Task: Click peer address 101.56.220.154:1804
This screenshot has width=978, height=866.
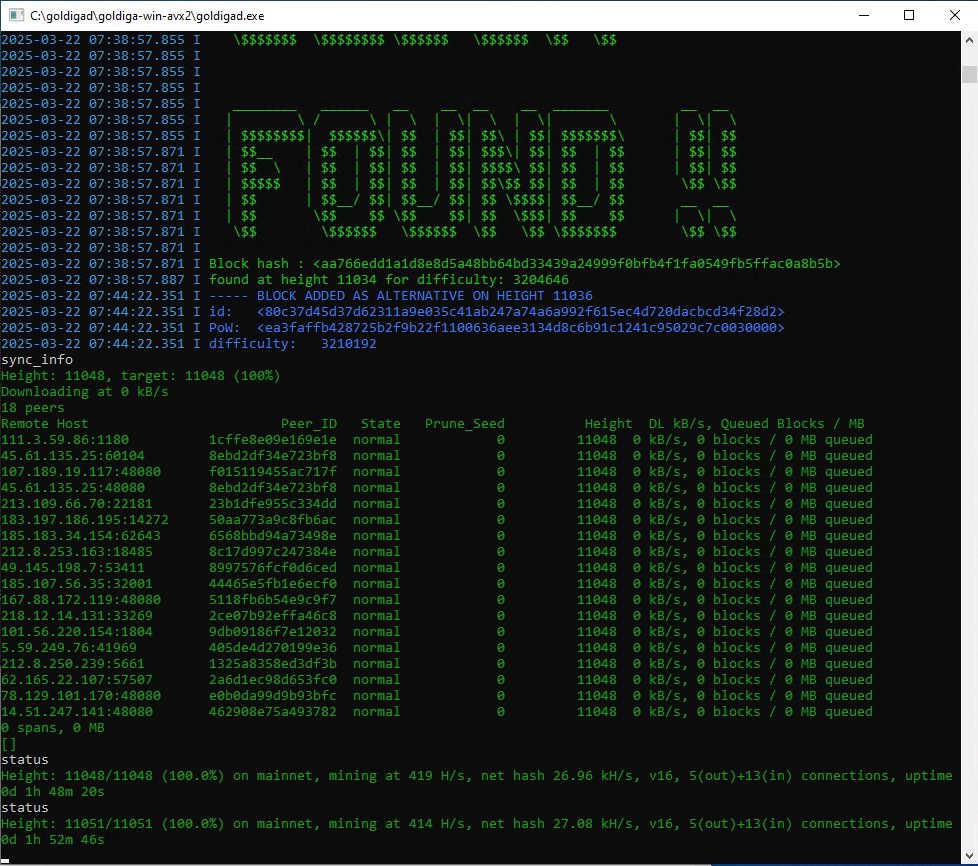Action: point(77,632)
